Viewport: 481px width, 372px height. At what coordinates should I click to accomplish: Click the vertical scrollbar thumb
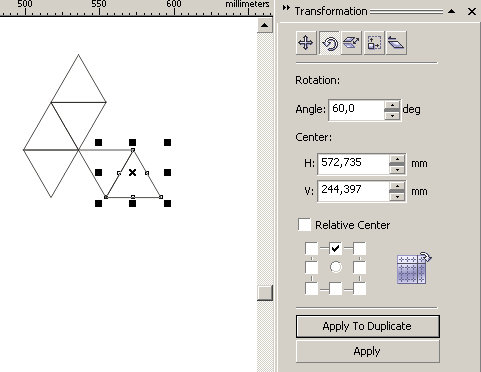(x=265, y=293)
